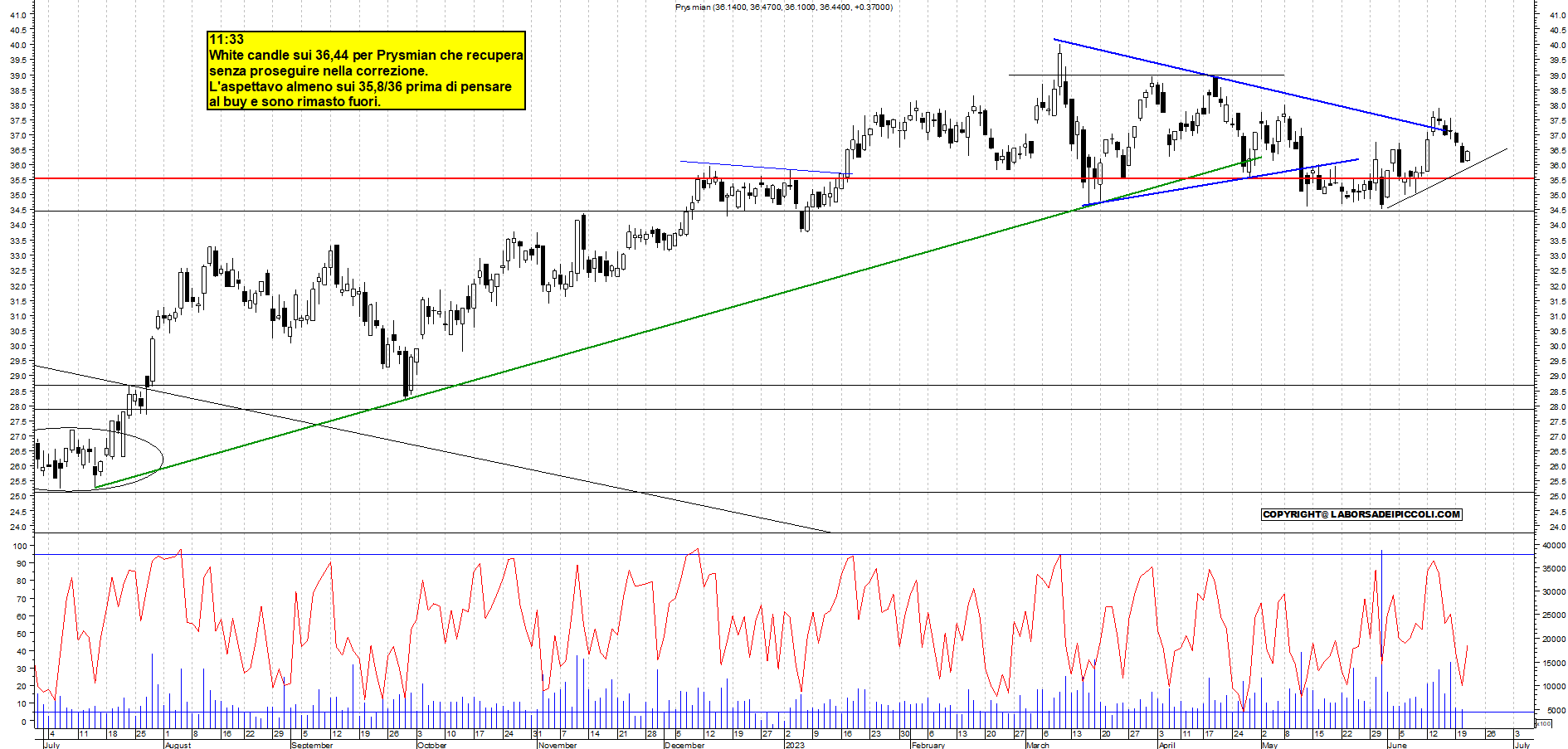Click the x100 volume multiplier label
Viewport: 1568px width, 749px height.
point(1545,724)
